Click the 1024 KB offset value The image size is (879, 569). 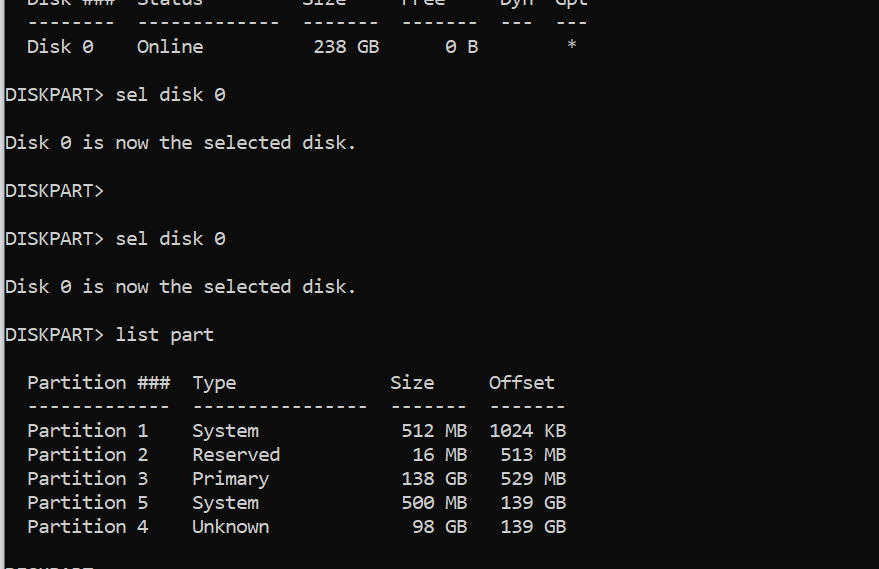[527, 431]
